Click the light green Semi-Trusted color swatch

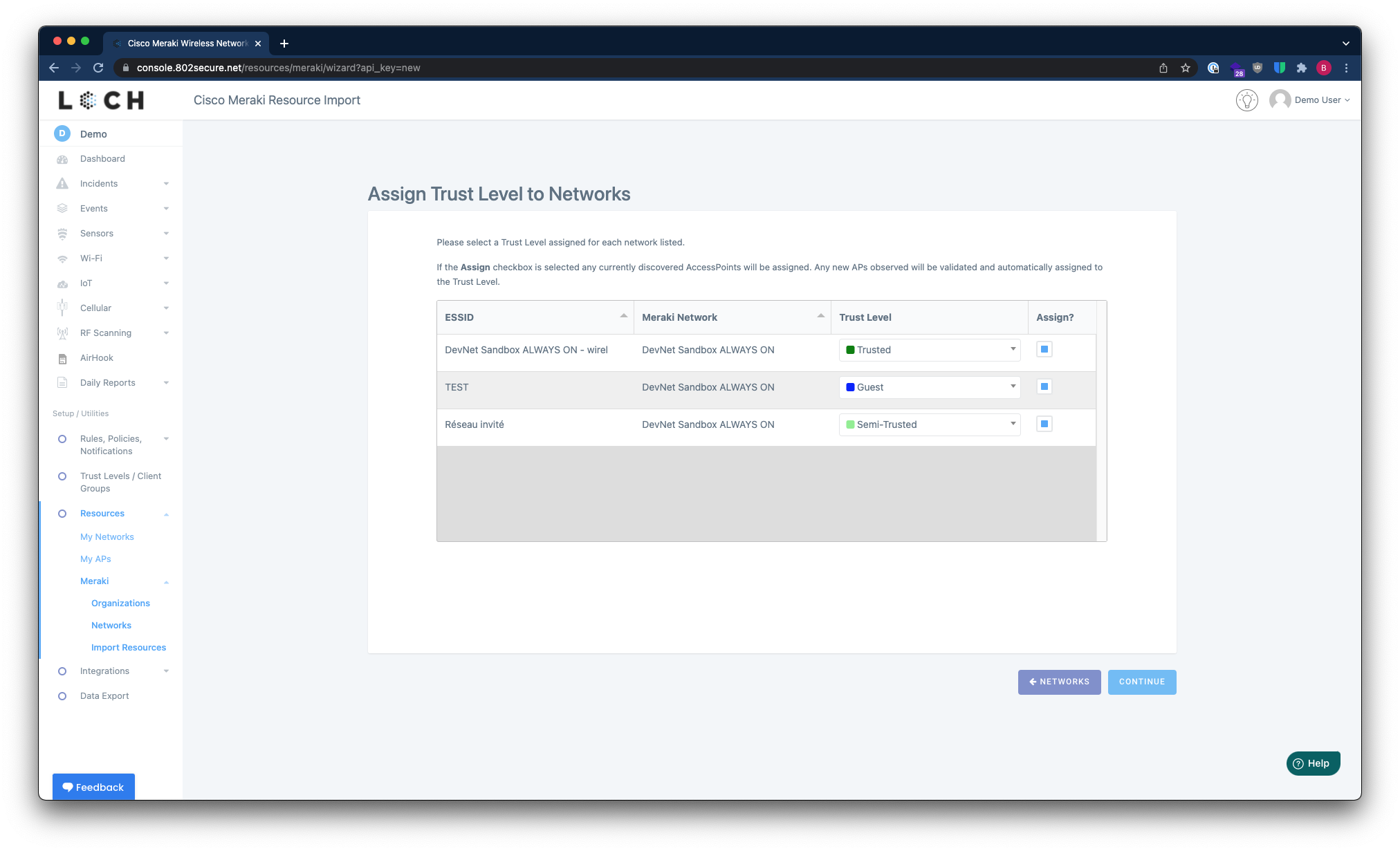click(850, 424)
